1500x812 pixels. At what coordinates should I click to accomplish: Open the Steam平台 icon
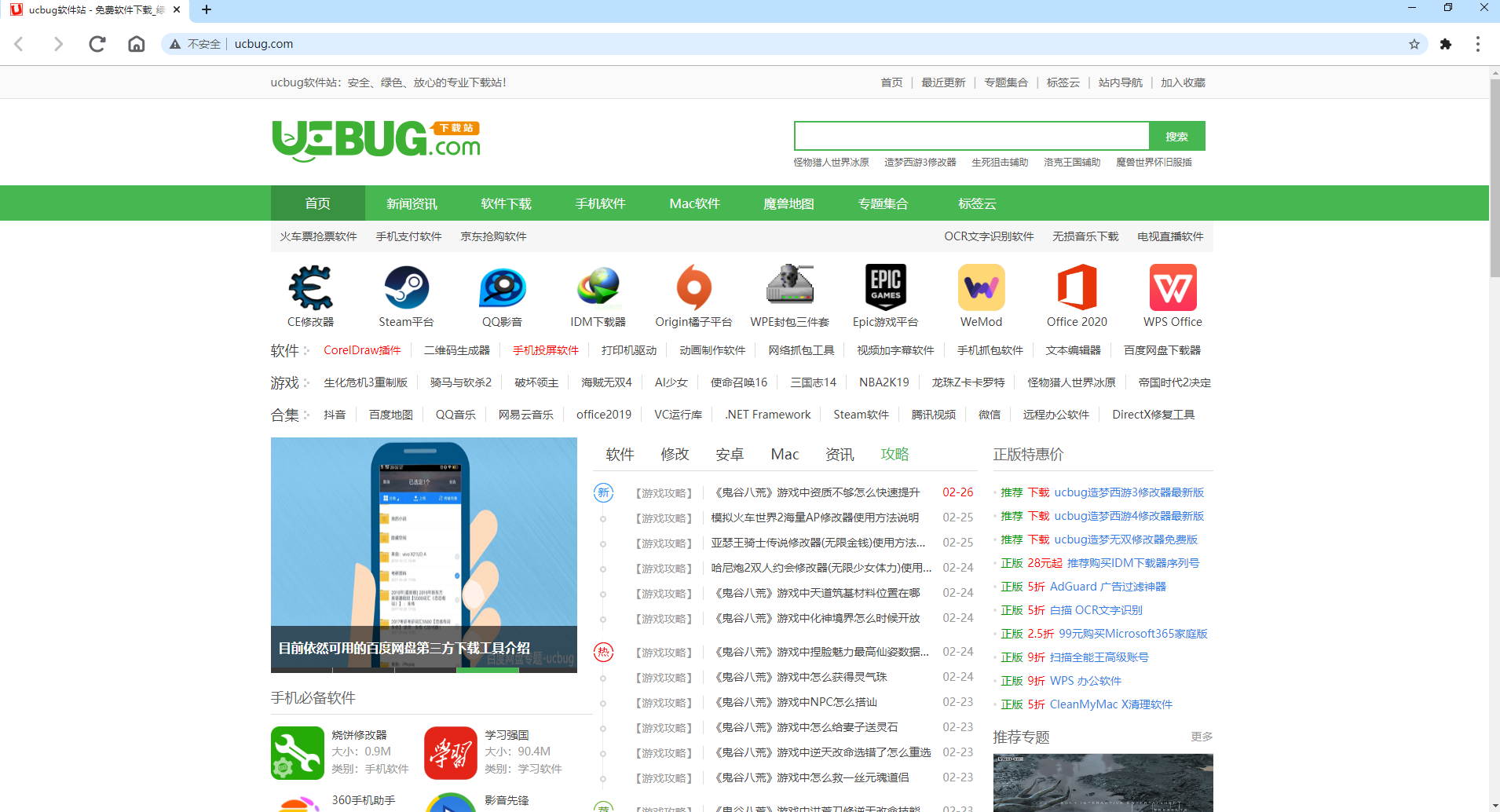click(406, 287)
